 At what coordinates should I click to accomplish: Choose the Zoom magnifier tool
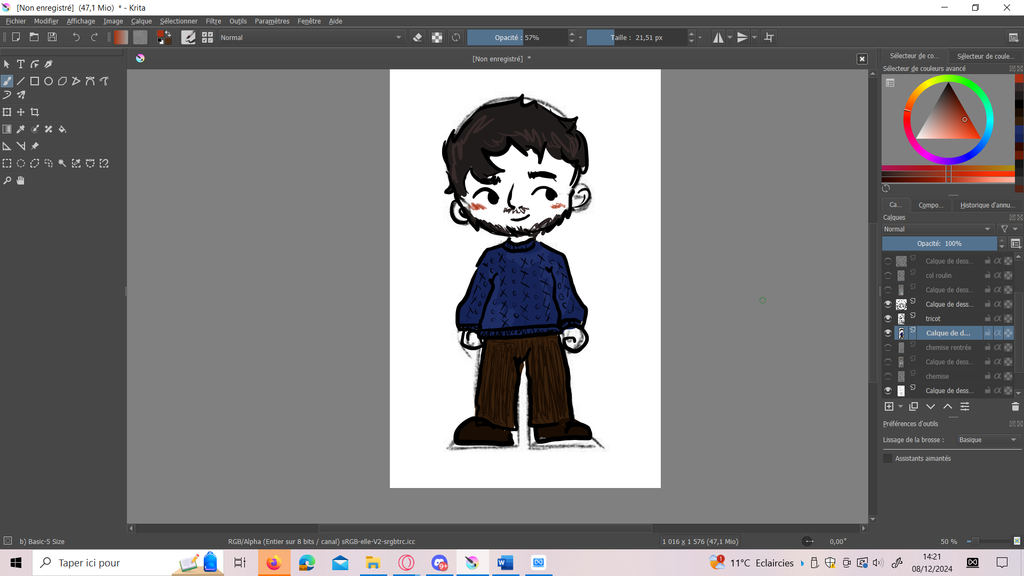point(7,181)
